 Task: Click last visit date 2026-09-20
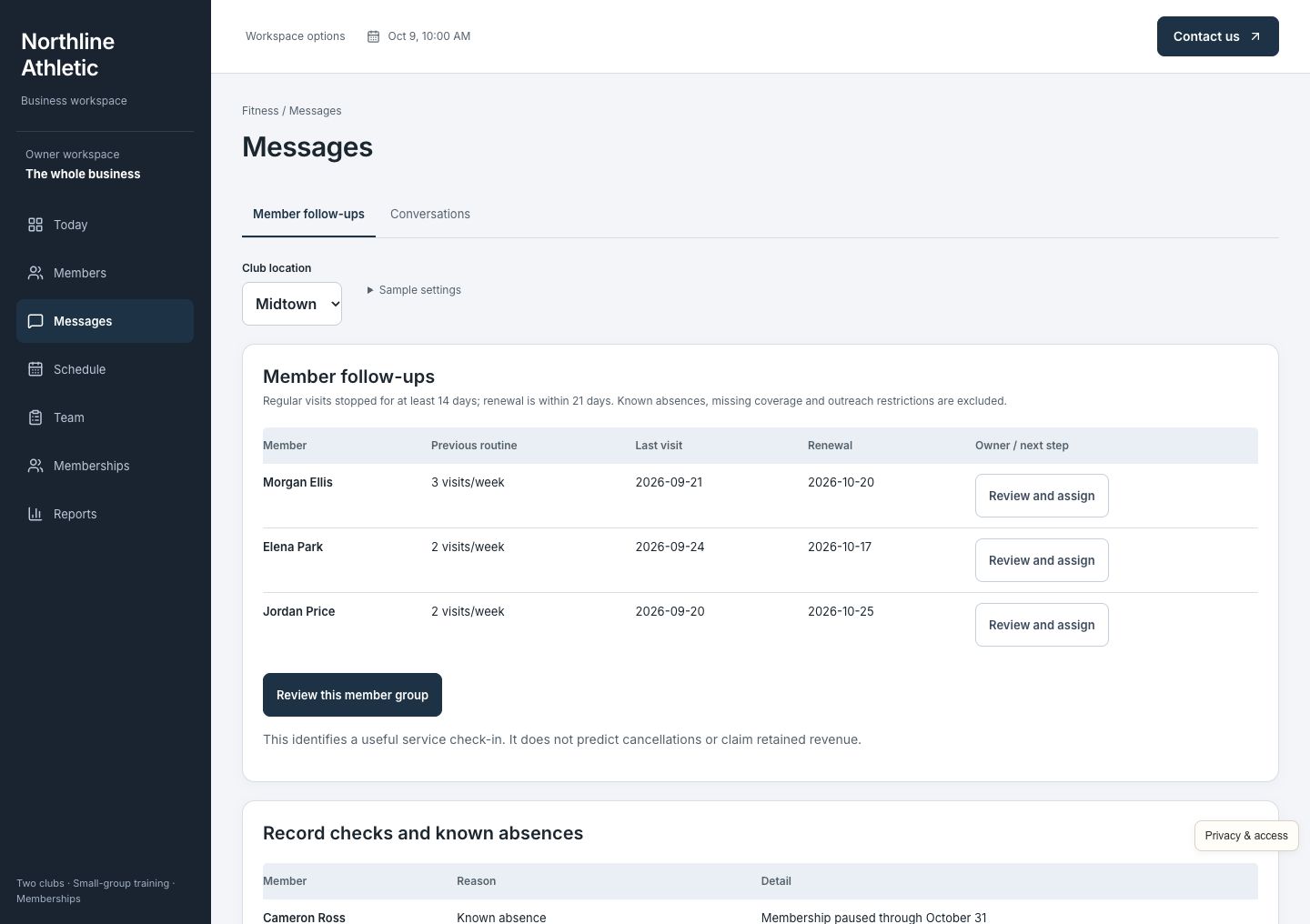pyautogui.click(x=670, y=612)
